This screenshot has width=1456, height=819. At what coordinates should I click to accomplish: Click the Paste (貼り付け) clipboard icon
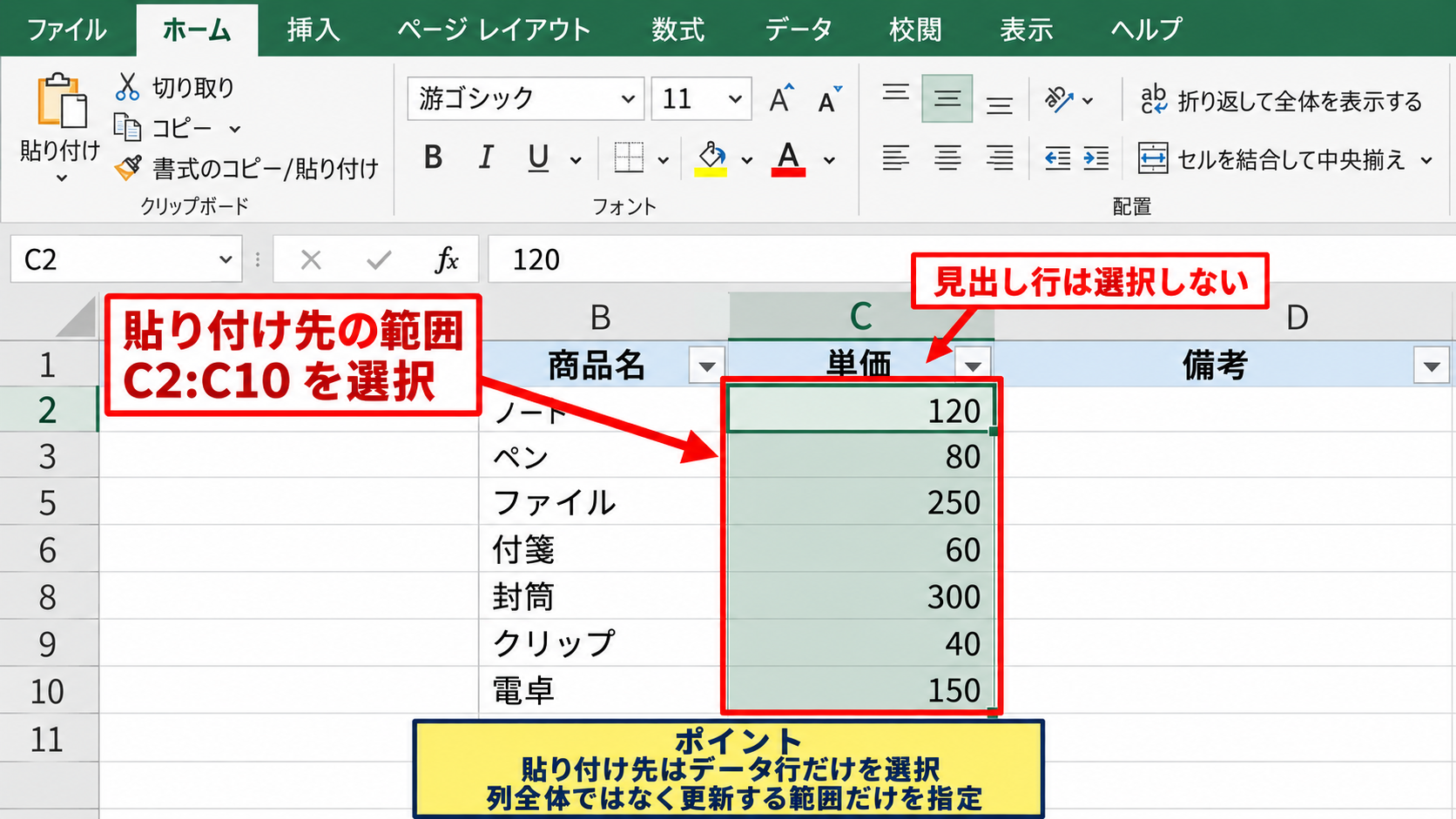tap(61, 100)
